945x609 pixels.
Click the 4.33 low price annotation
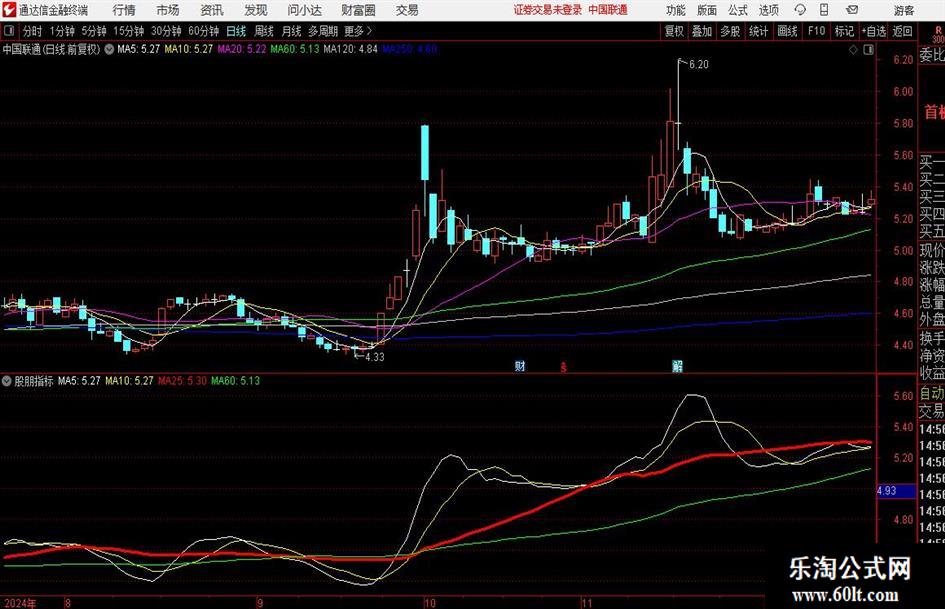click(x=374, y=357)
